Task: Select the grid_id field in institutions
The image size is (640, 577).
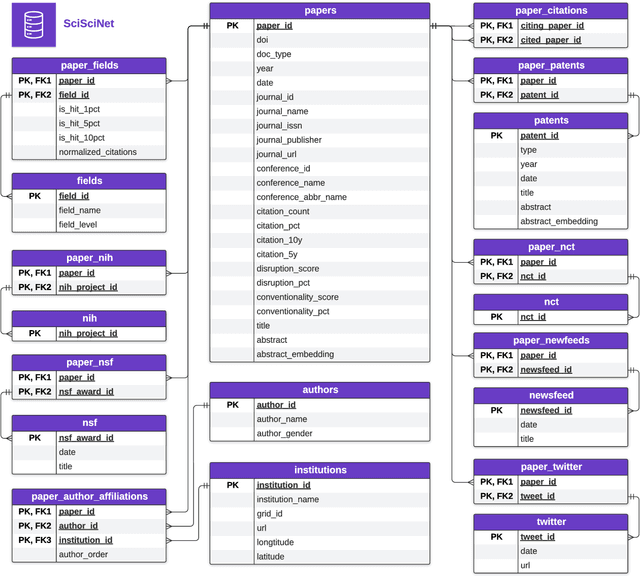Action: (x=272, y=513)
